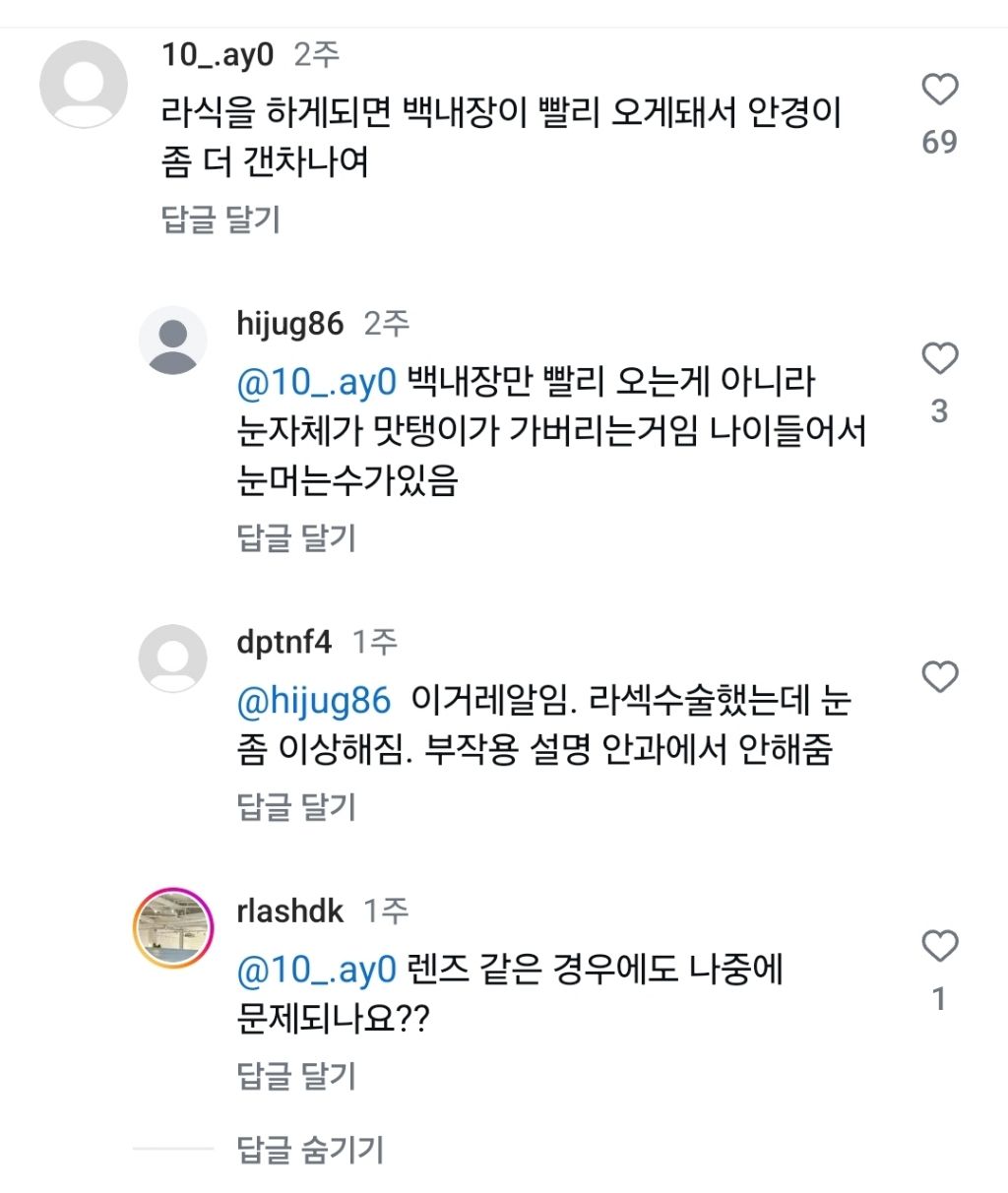Open username 10_.ay0 at top
The height and width of the screenshot is (1193, 1008).
pyautogui.click(x=218, y=54)
